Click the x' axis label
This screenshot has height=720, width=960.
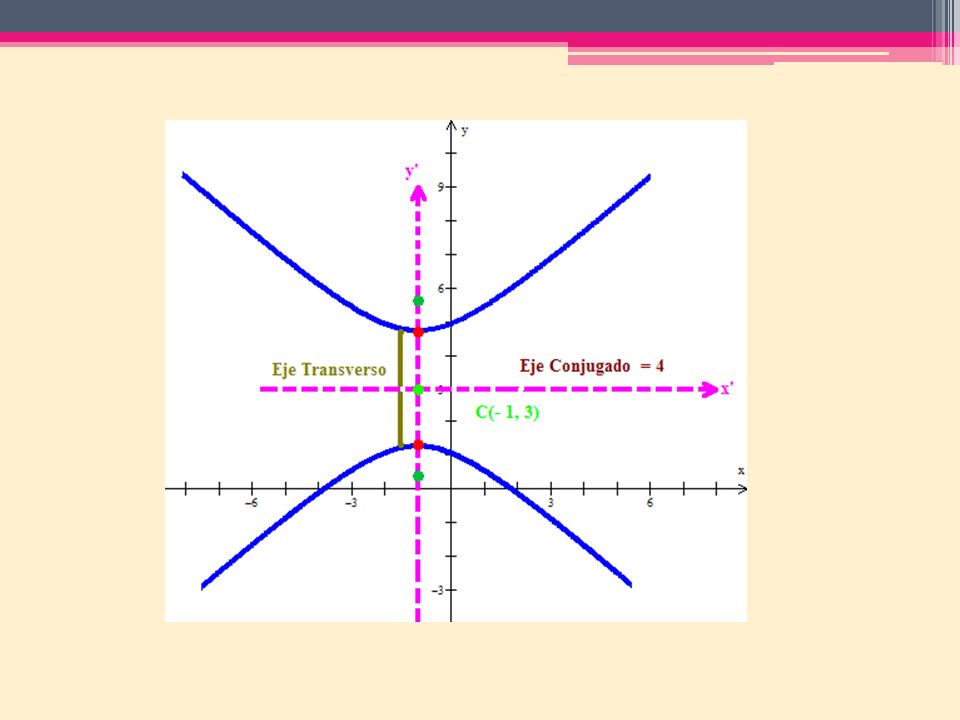(x=727, y=389)
